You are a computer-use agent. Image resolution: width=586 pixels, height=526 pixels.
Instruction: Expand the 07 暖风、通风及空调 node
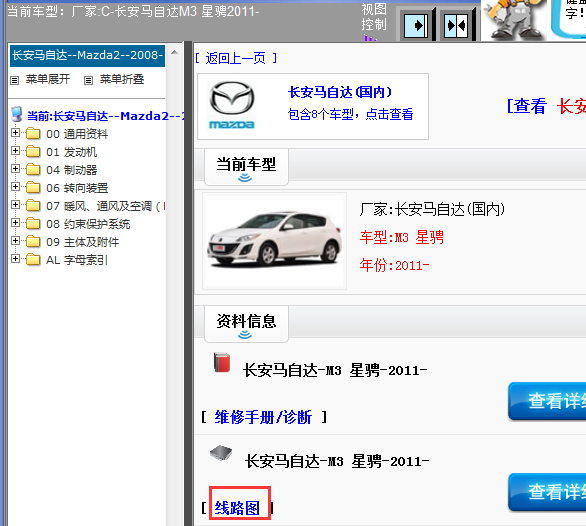tap(15, 204)
